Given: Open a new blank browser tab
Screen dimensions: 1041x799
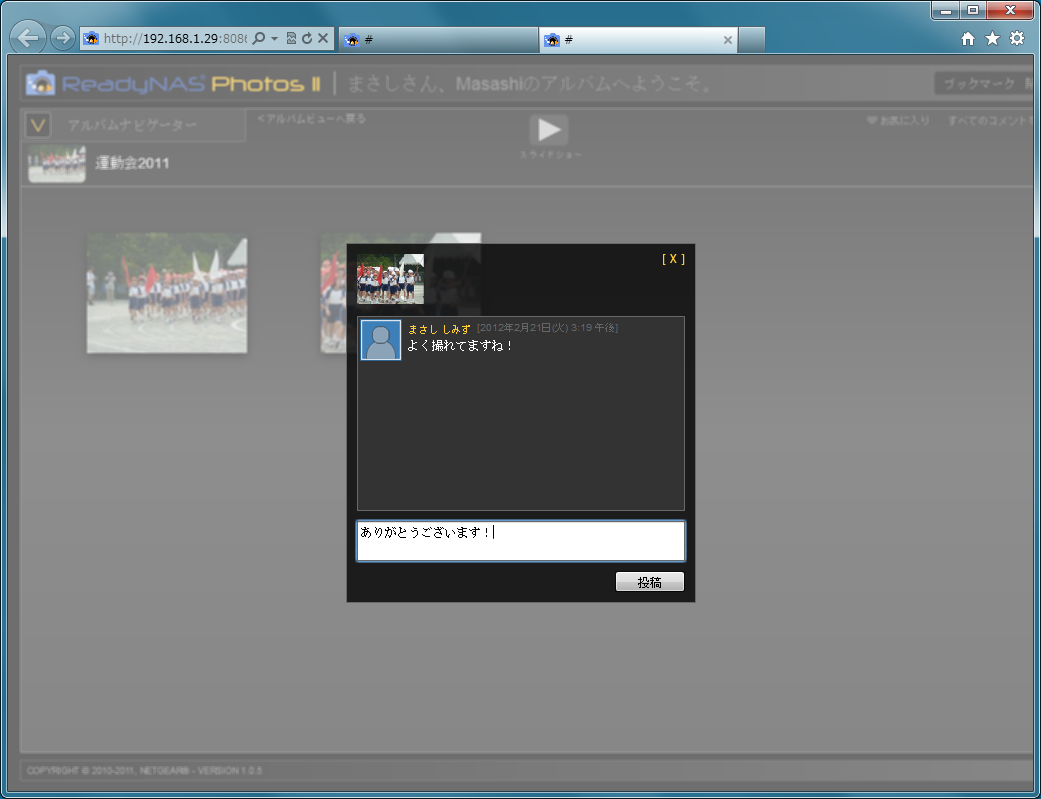Looking at the screenshot, I should tap(751, 40).
